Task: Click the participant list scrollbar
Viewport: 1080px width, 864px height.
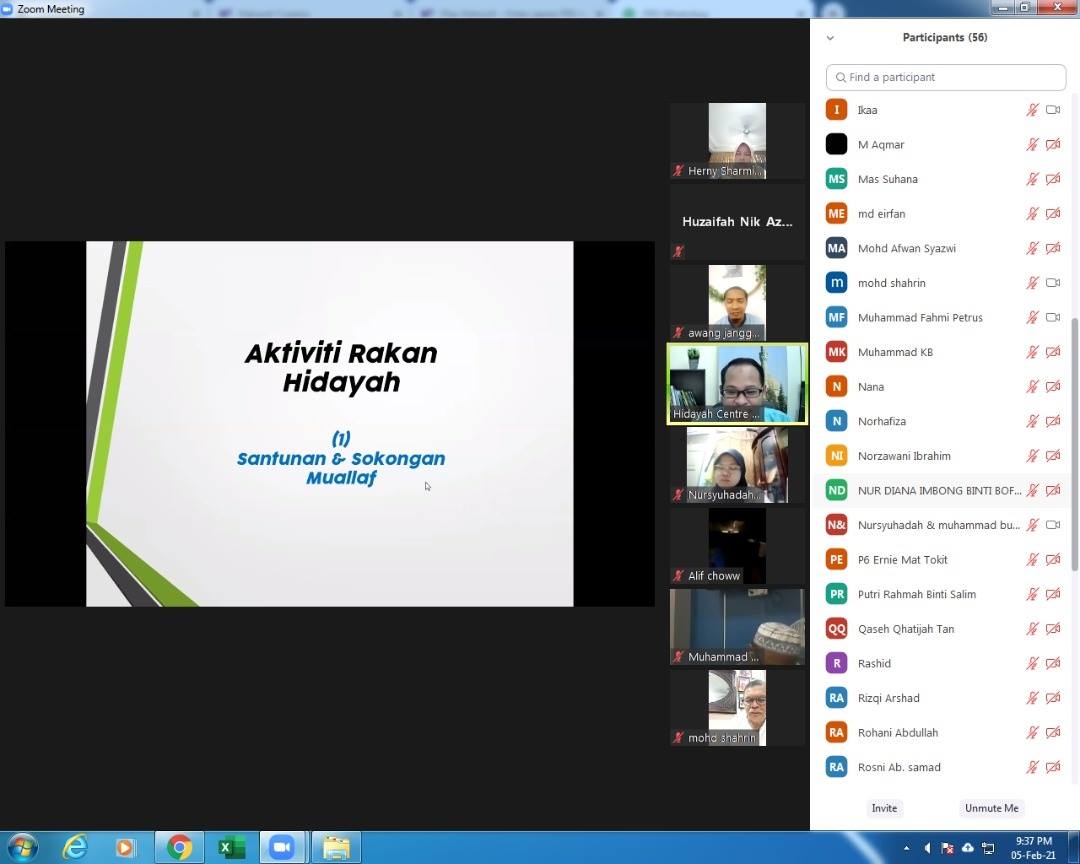Action: tap(1074, 440)
